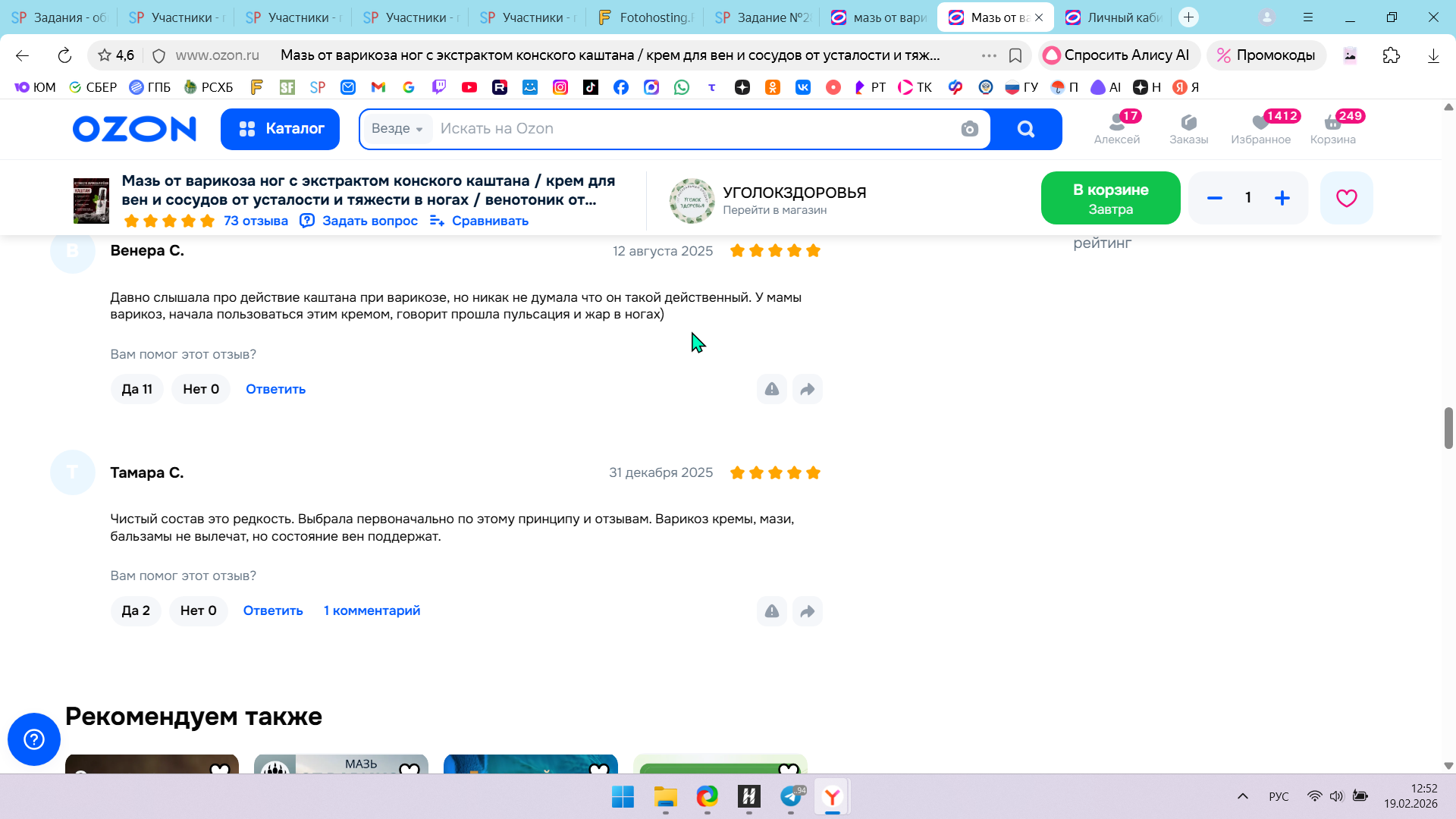The height and width of the screenshot is (819, 1456).
Task: Click the blue help question mark bubble
Action: [x=34, y=739]
